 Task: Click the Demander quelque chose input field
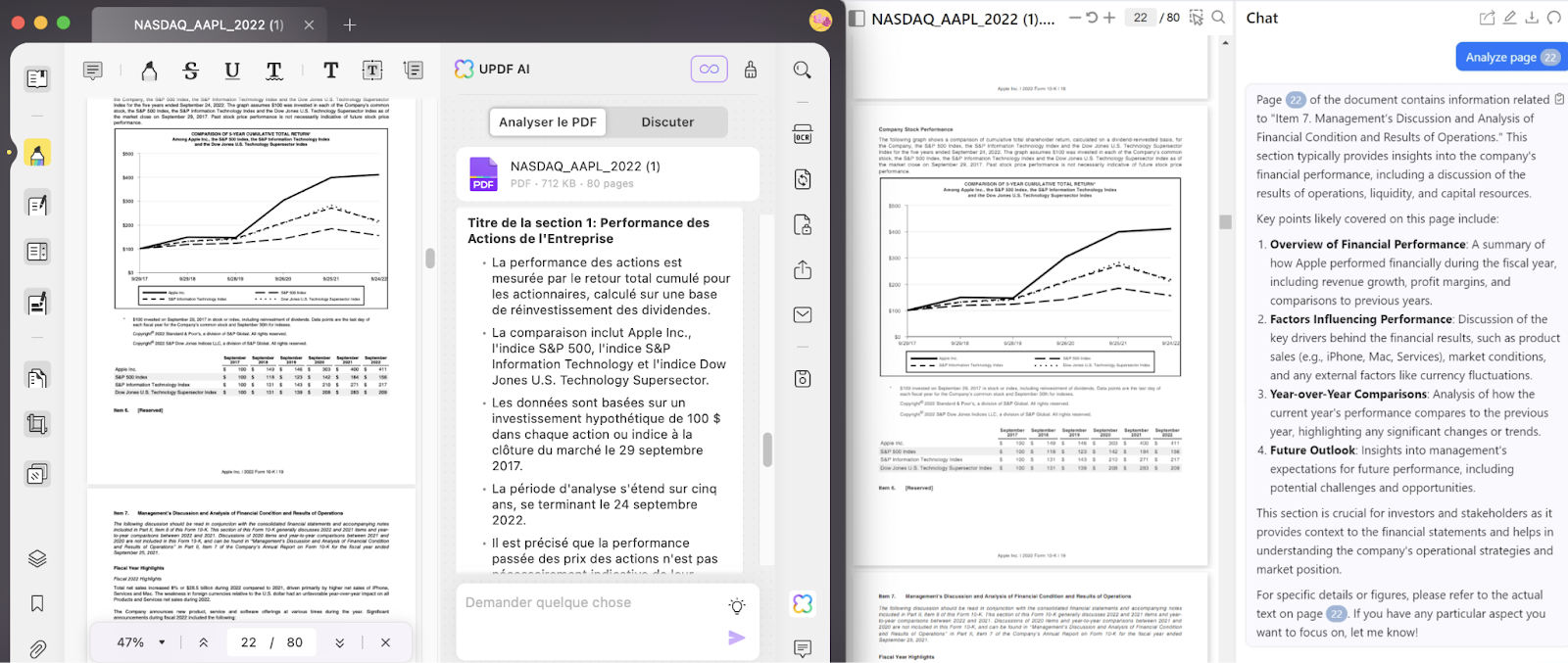click(x=588, y=603)
